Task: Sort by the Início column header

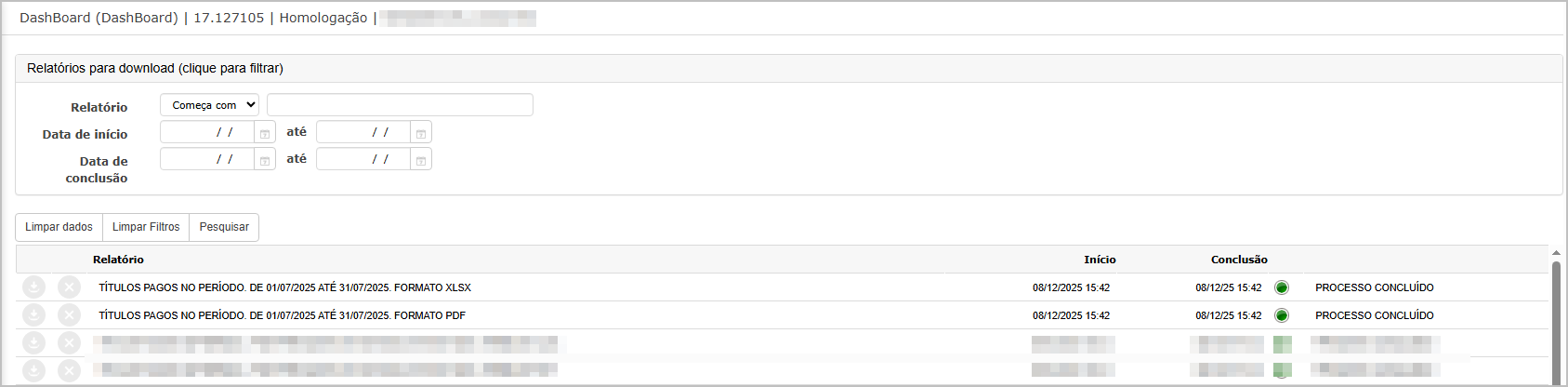Action: [1100, 260]
